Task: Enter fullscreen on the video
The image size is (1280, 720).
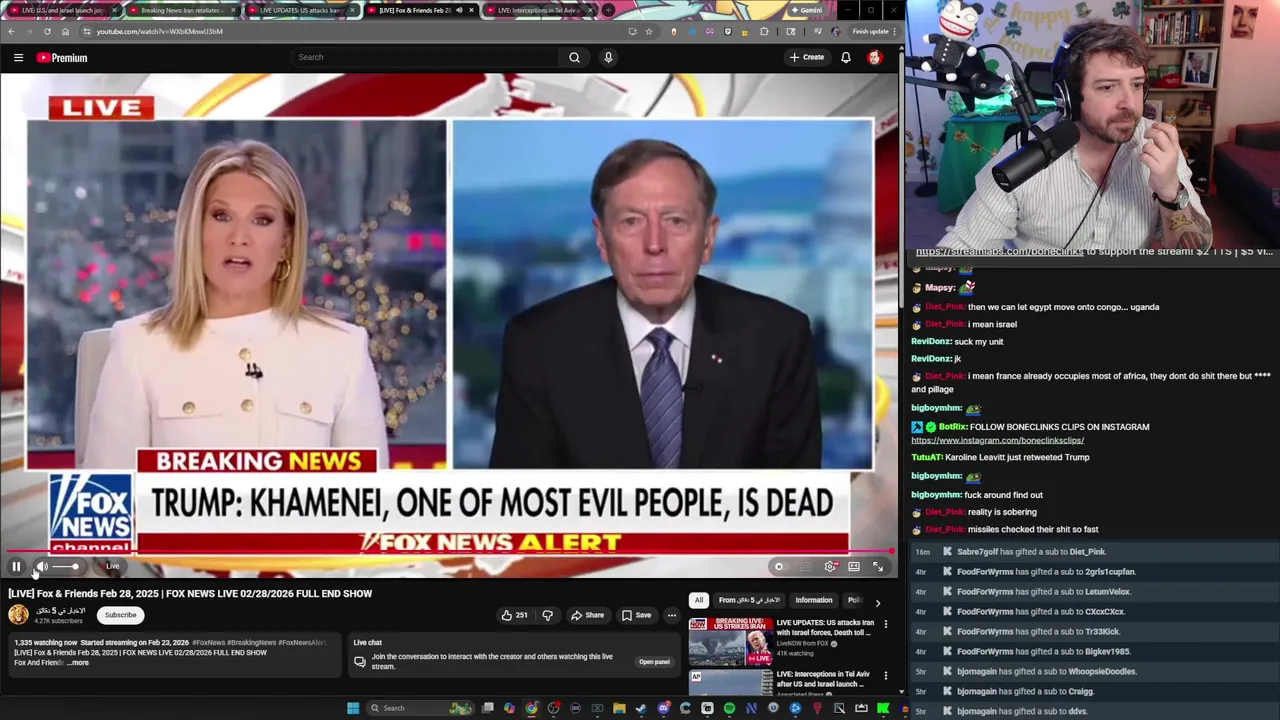Action: (x=878, y=567)
